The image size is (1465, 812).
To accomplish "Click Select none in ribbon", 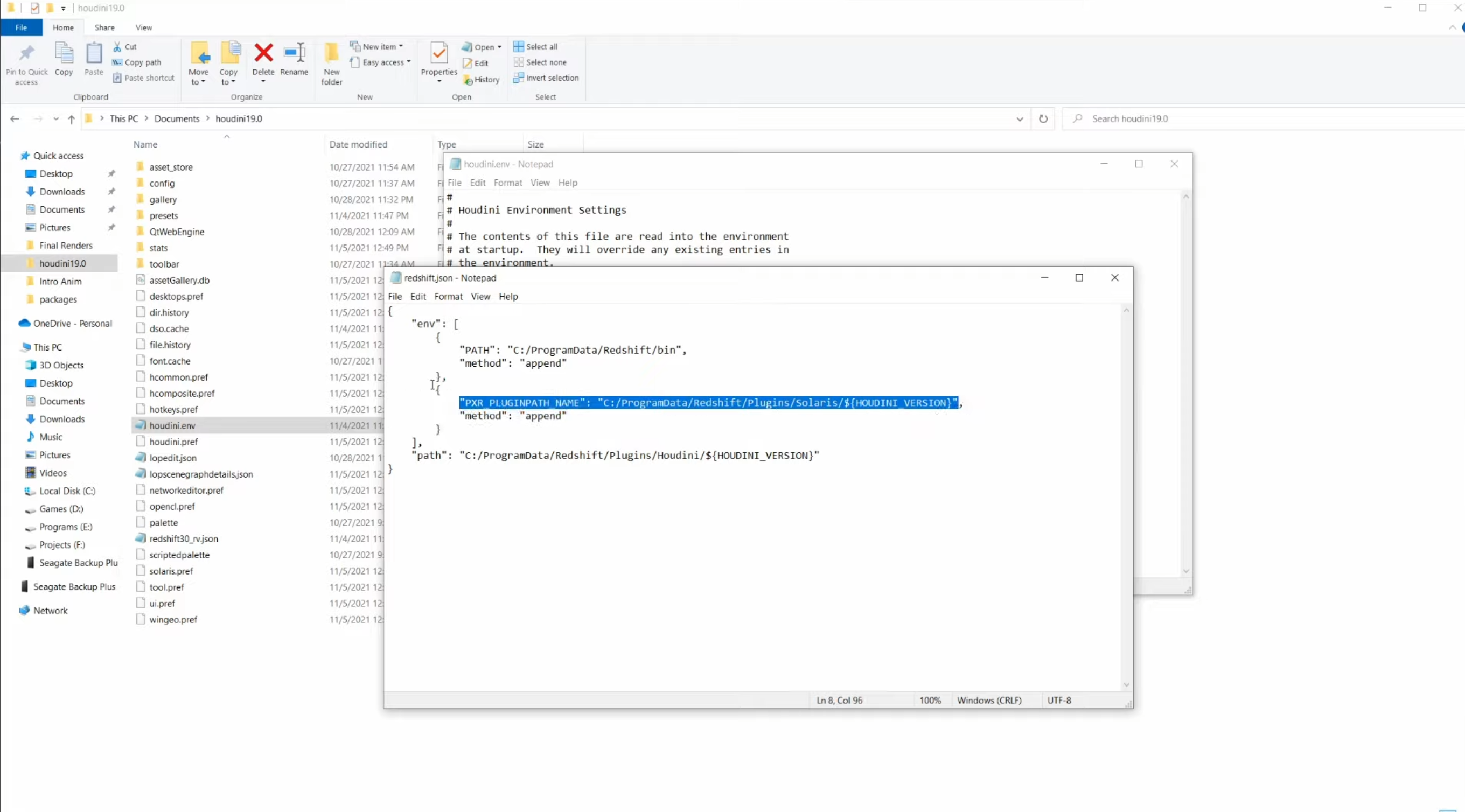I will [540, 62].
